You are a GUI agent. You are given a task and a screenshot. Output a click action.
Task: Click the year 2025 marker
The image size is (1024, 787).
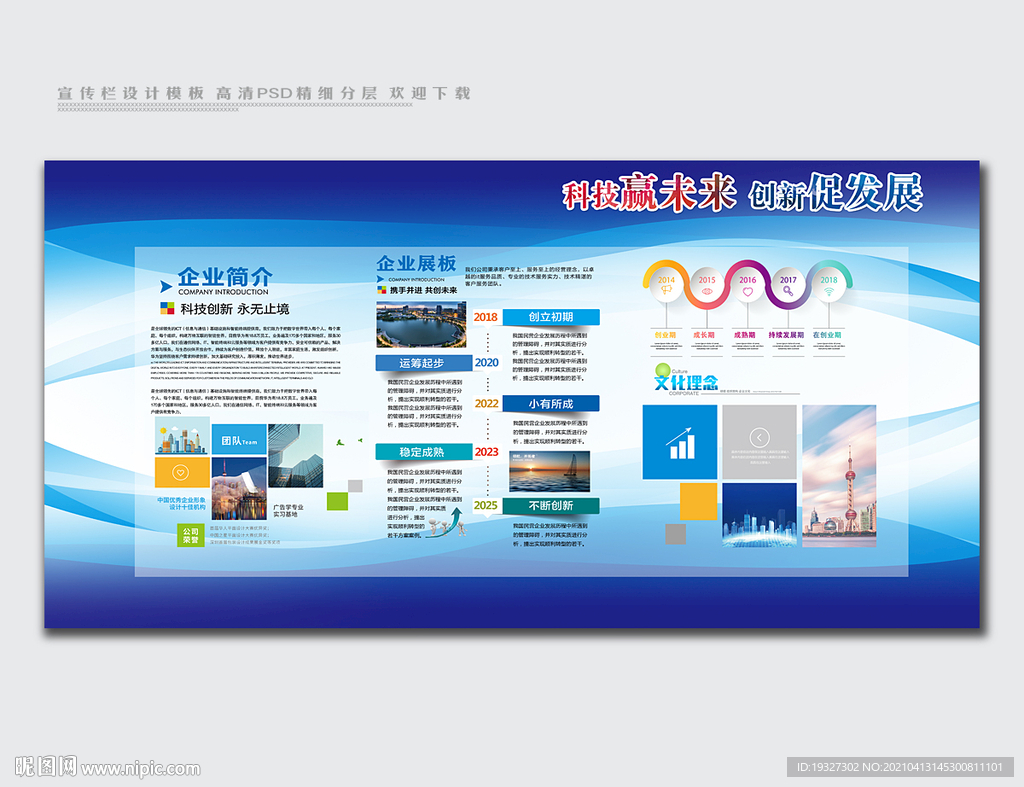click(x=485, y=506)
